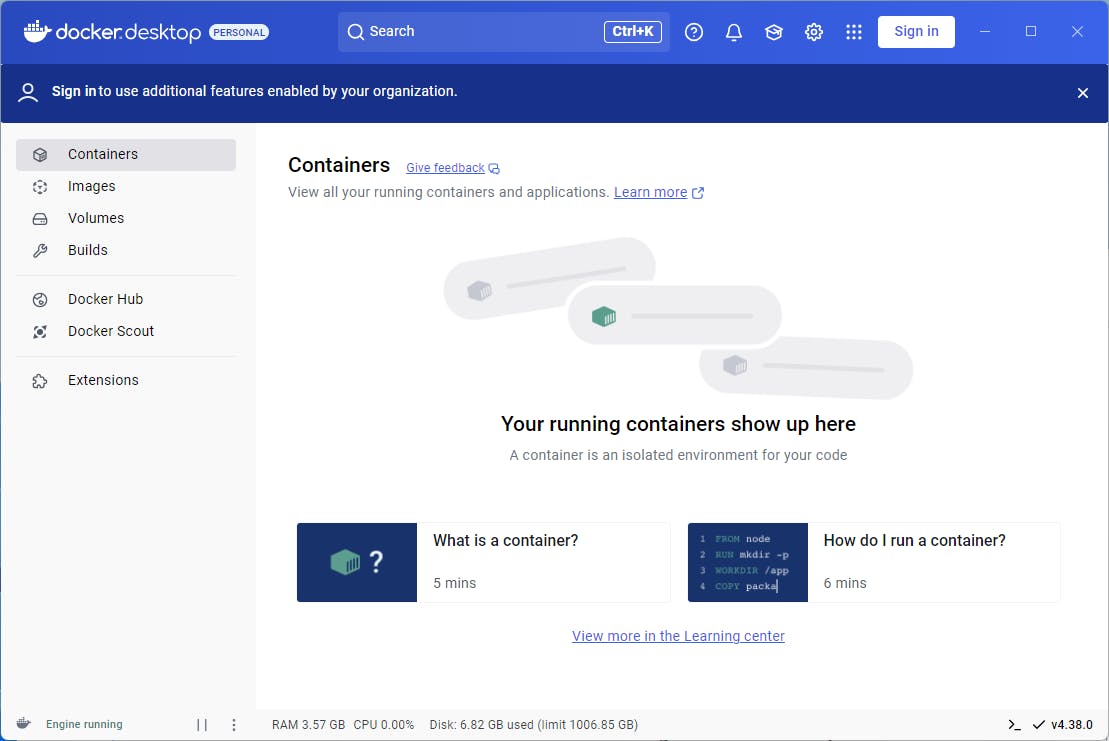
Task: Click the Volumes drive icon
Action: pyautogui.click(x=40, y=219)
